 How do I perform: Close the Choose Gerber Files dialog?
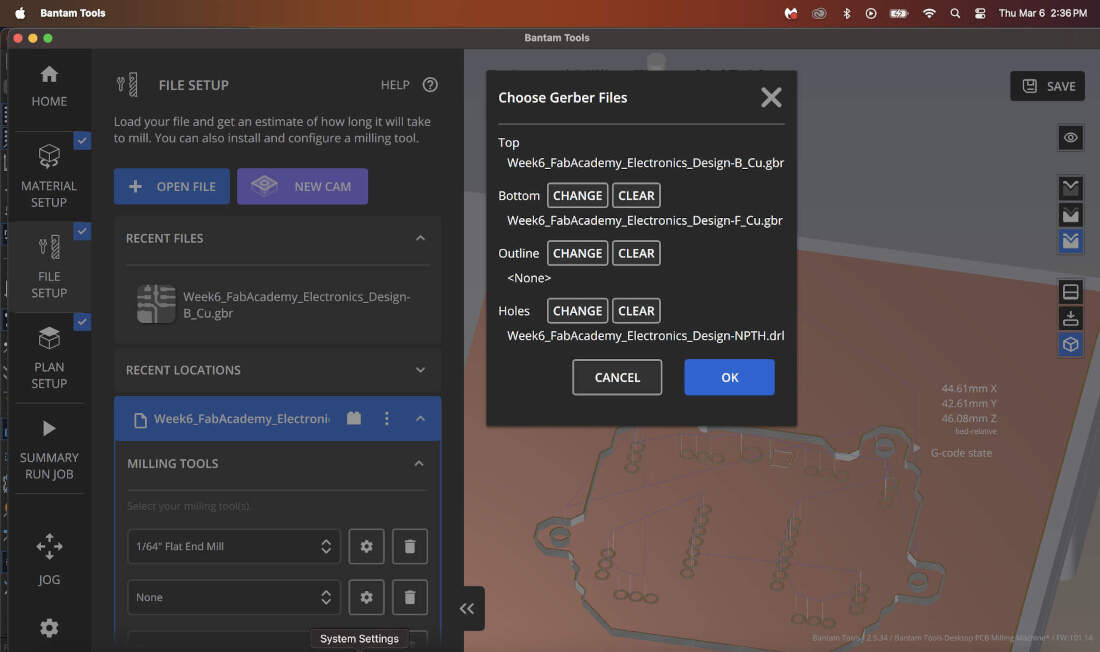pyautogui.click(x=771, y=98)
